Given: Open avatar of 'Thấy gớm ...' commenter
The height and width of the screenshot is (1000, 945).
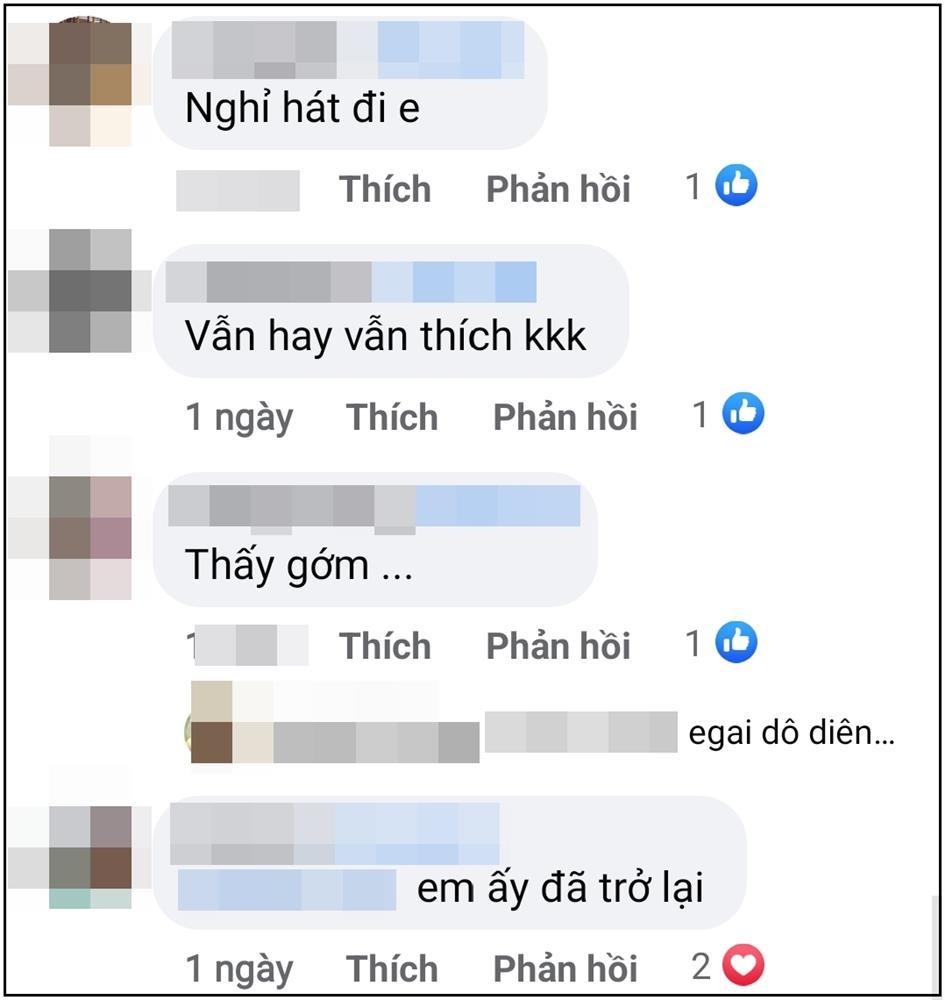Looking at the screenshot, I should [x=90, y=538].
